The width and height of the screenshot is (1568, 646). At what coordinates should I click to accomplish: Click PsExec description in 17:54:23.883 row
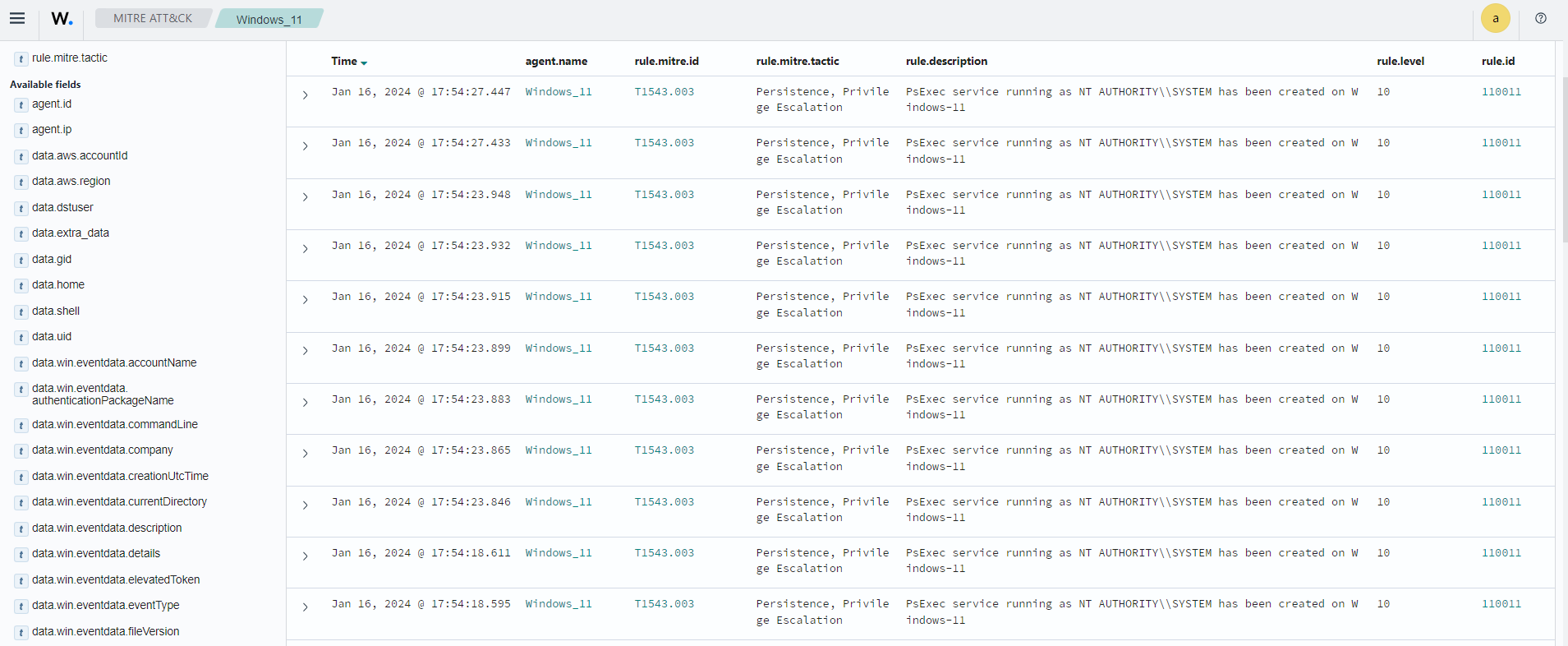click(1132, 407)
